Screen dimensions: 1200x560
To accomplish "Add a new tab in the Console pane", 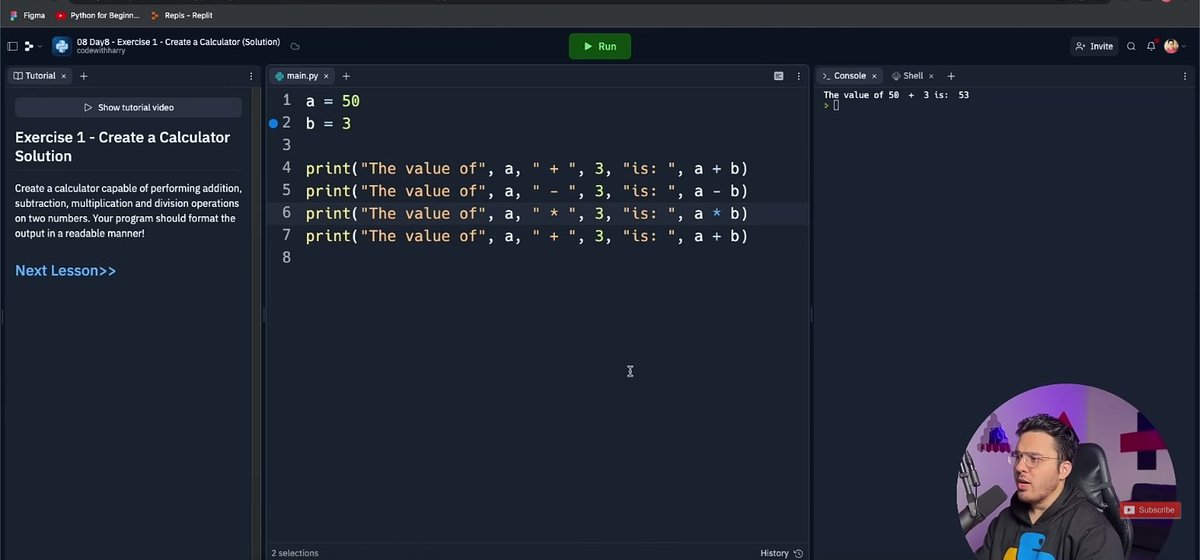I will coord(951,76).
